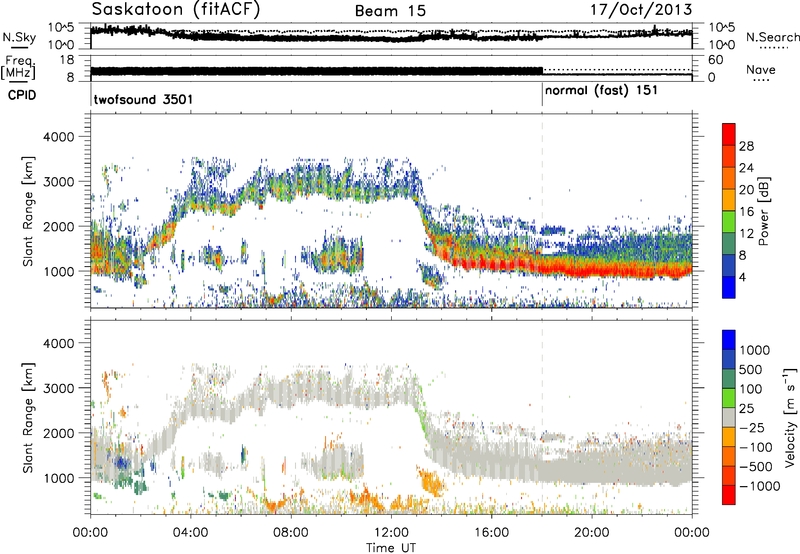Image resolution: width=800 pixels, height=554 pixels.
Task: Select the "normal (fast) 151" CPID entry
Action: [x=601, y=91]
